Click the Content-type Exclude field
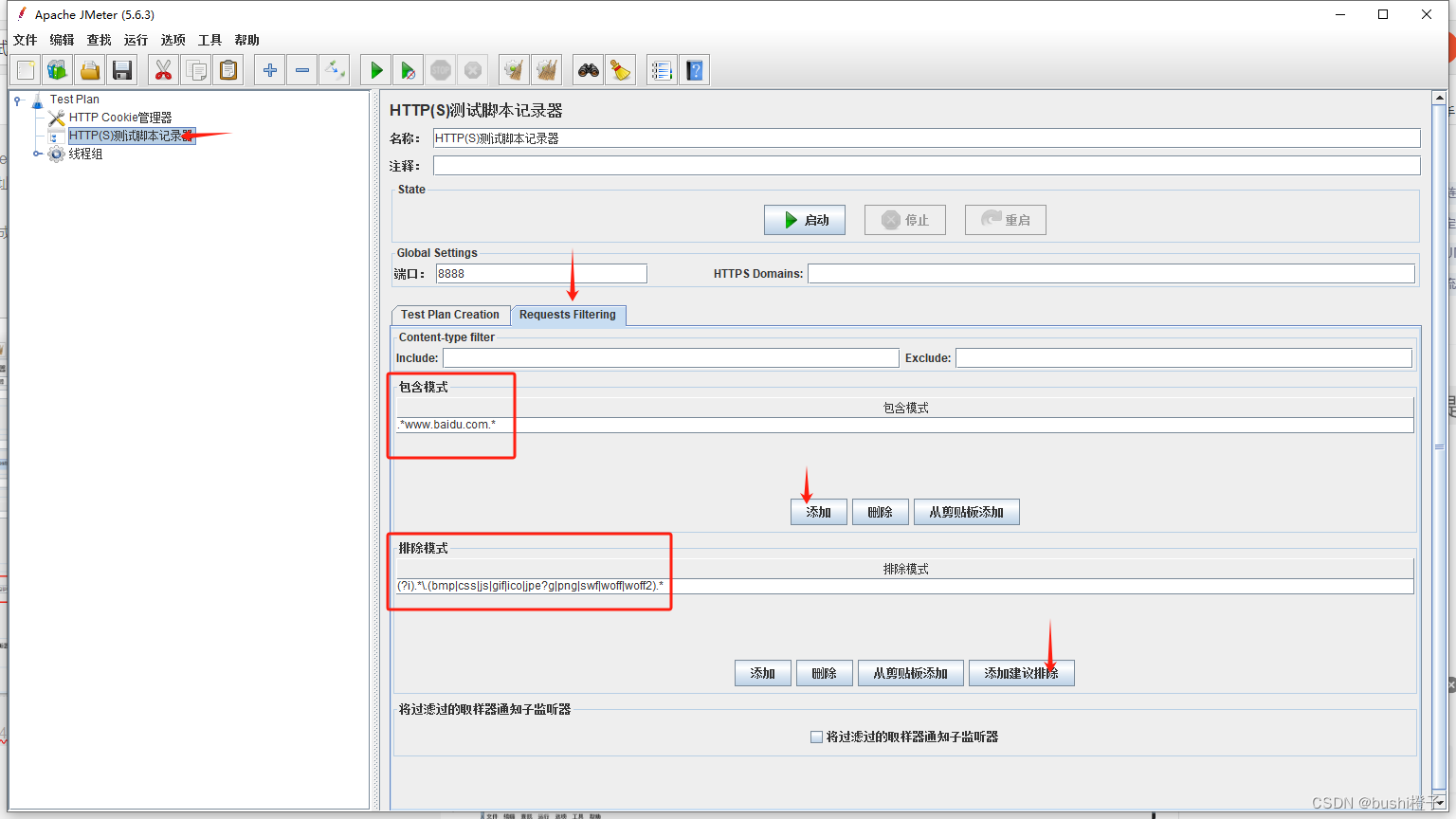1456x819 pixels. point(1183,358)
